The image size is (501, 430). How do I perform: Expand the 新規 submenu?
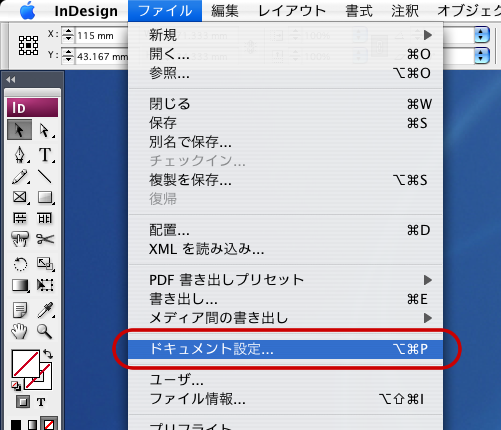(x=286, y=35)
